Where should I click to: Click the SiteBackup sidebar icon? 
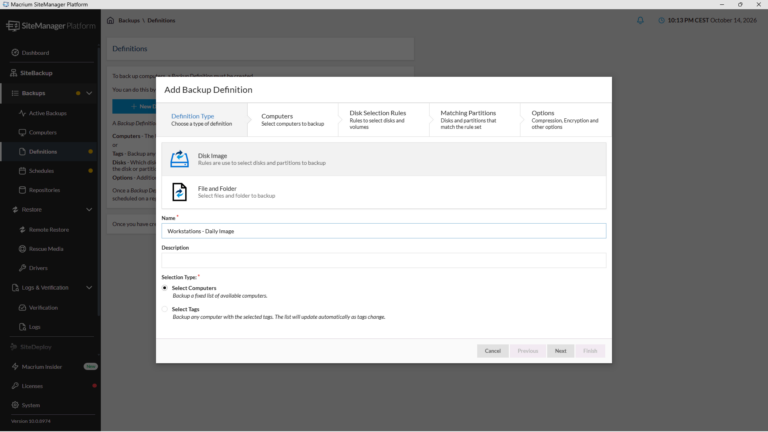[14, 73]
